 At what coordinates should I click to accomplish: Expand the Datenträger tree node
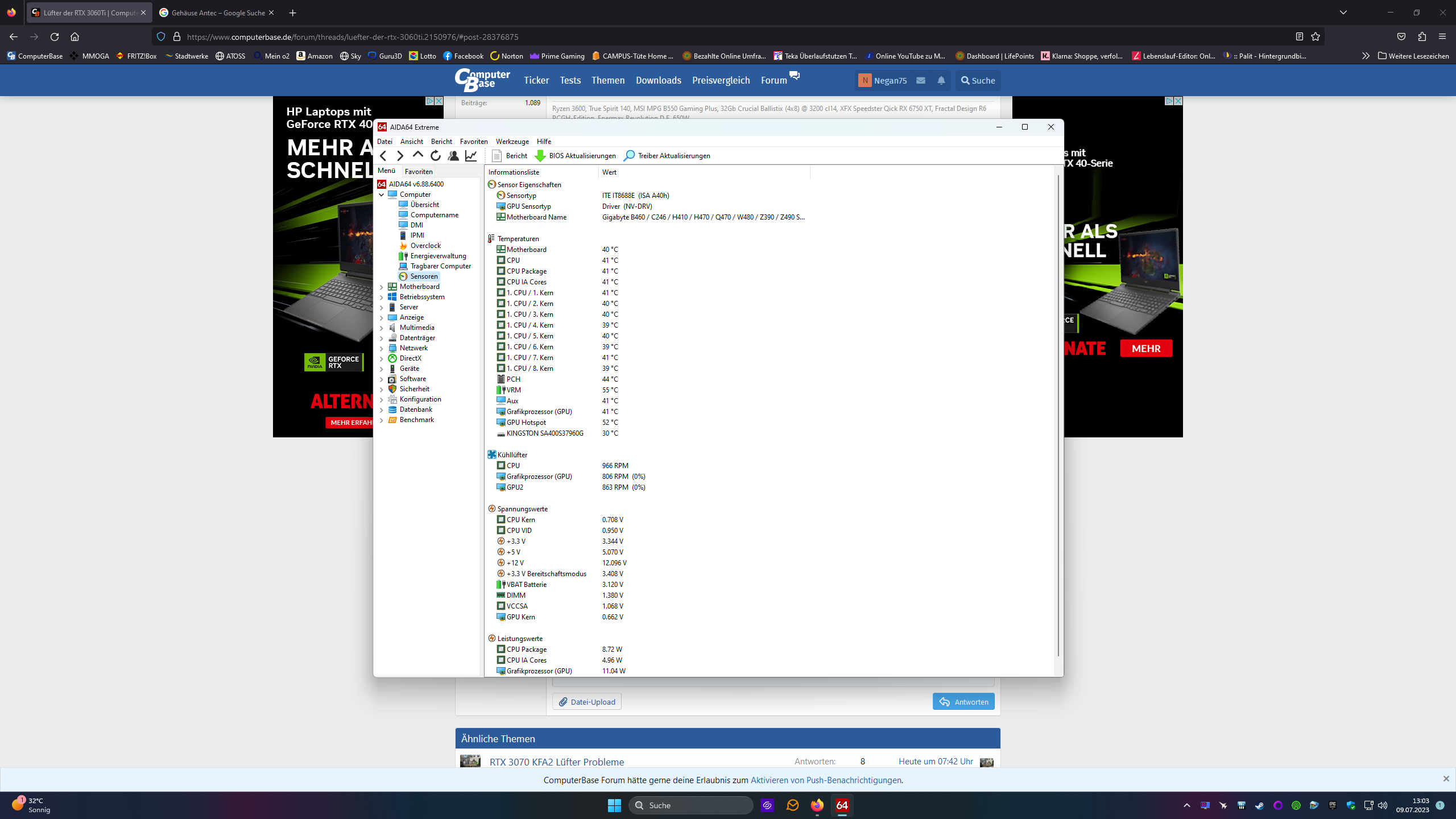click(382, 338)
